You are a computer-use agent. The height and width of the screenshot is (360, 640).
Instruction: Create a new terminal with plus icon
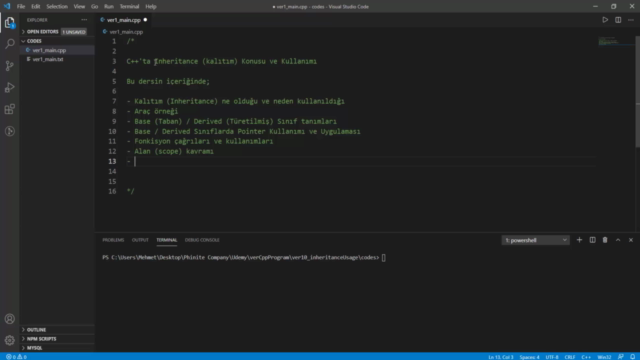pos(579,240)
